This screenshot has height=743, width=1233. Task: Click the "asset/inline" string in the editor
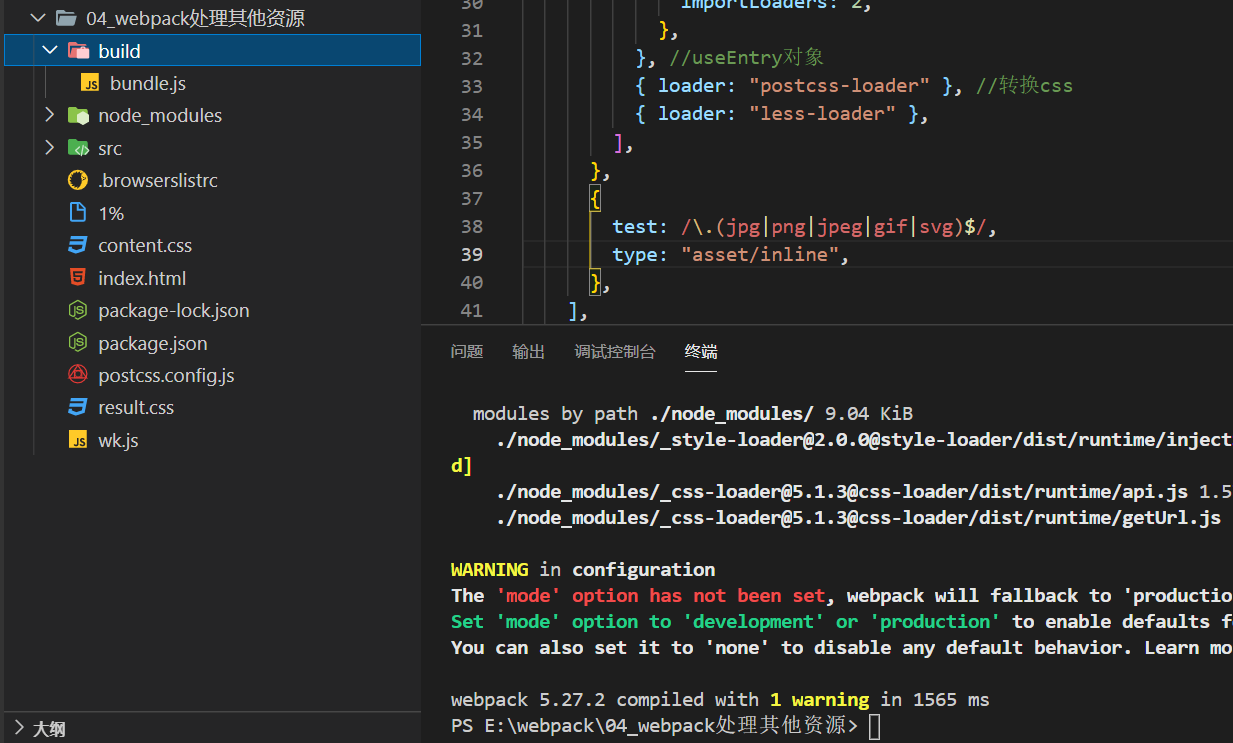[x=759, y=254]
